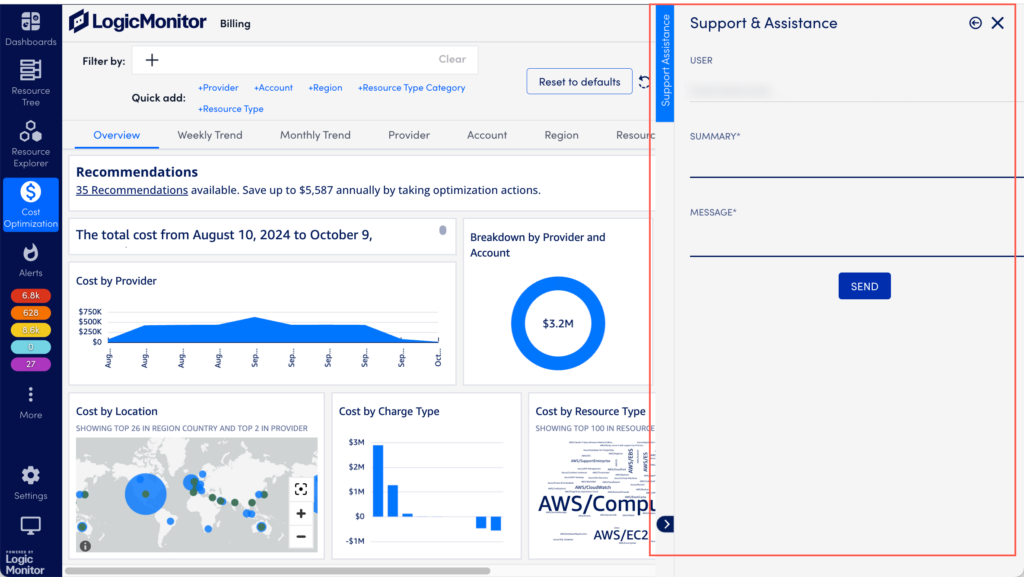This screenshot has width=1024, height=577.
Task: Click the More icon in the sidebar
Action: click(30, 396)
